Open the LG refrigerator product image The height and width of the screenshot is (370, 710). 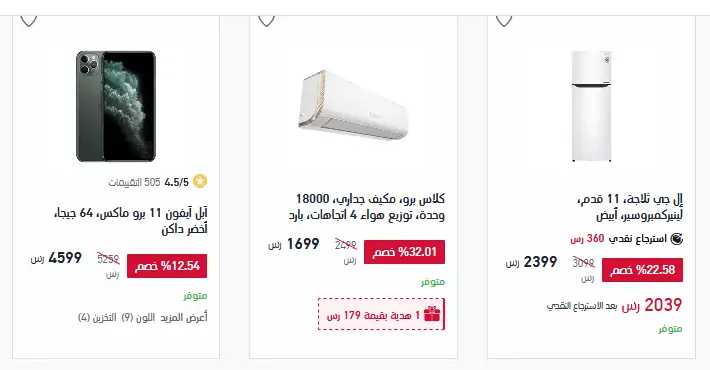[591, 106]
